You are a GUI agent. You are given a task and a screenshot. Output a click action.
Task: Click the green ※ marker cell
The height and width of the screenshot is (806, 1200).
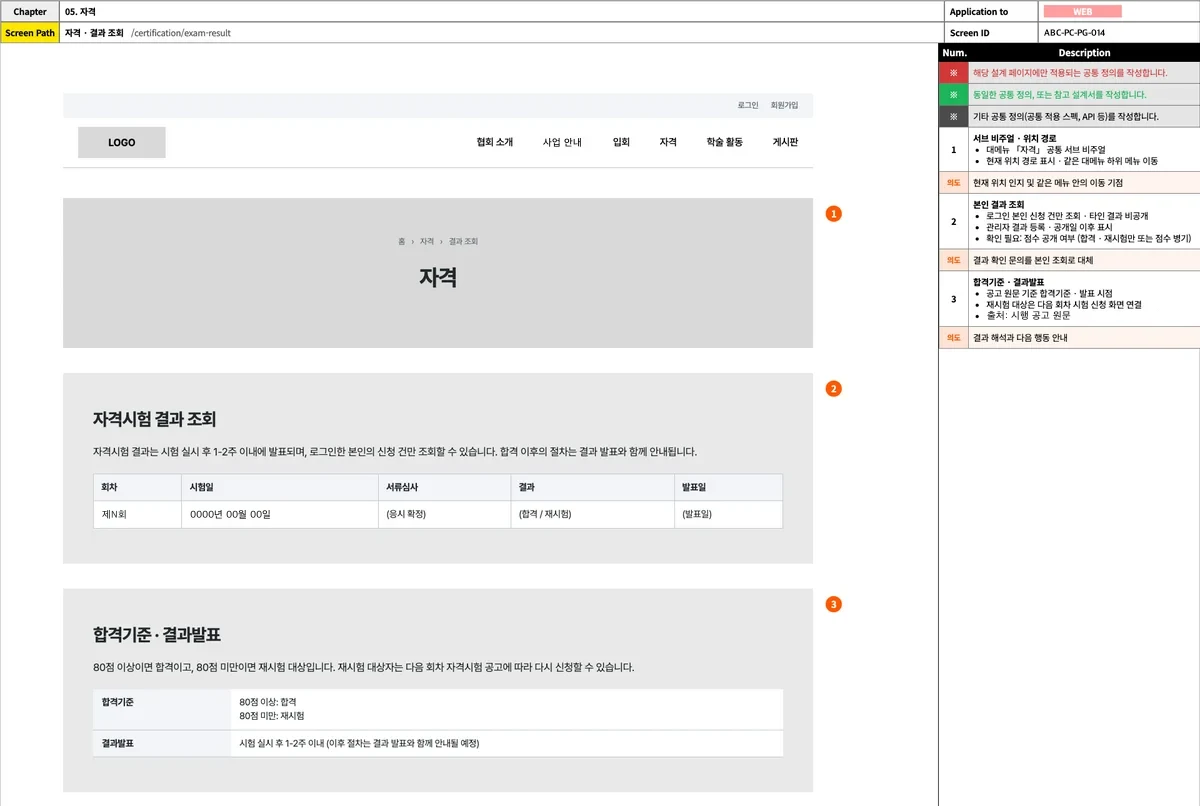coord(954,95)
